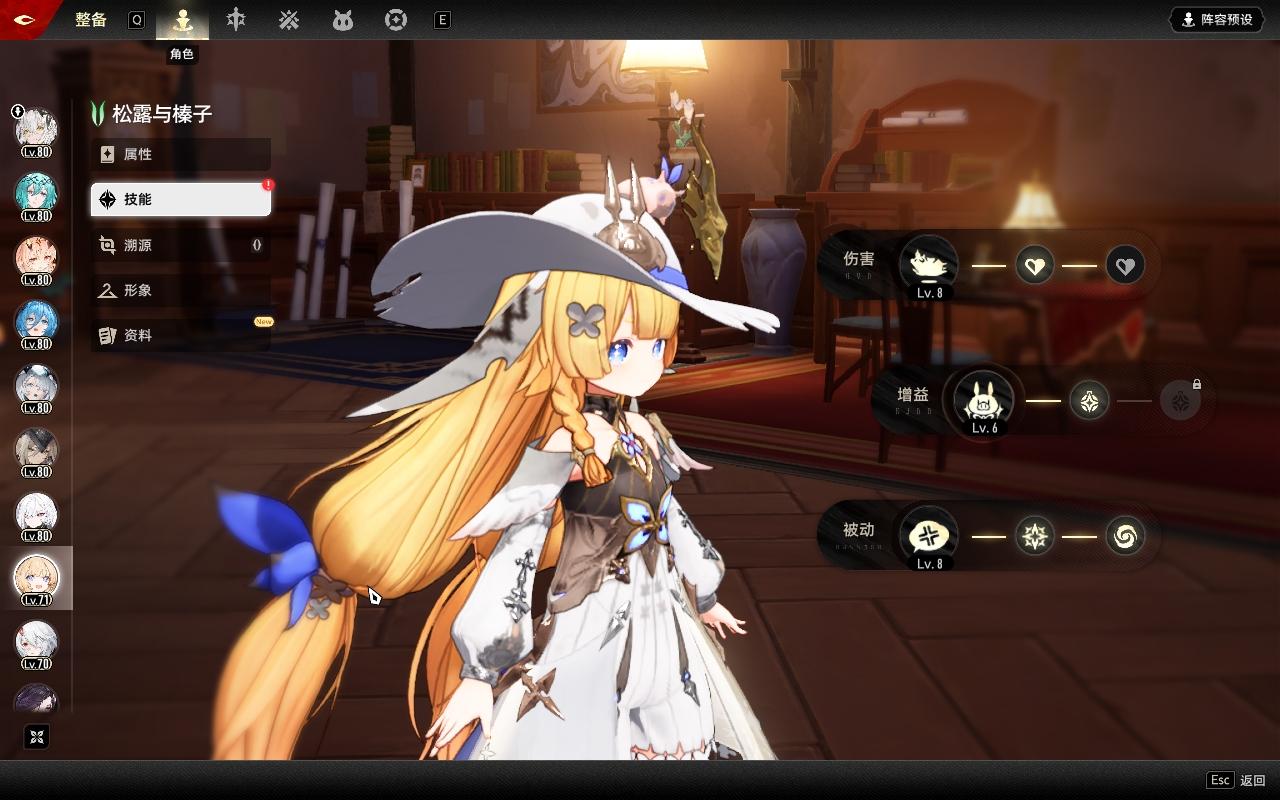Image resolution: width=1280 pixels, height=800 pixels.
Task: Choose the first character portrait in the list
Action: click(x=37, y=130)
